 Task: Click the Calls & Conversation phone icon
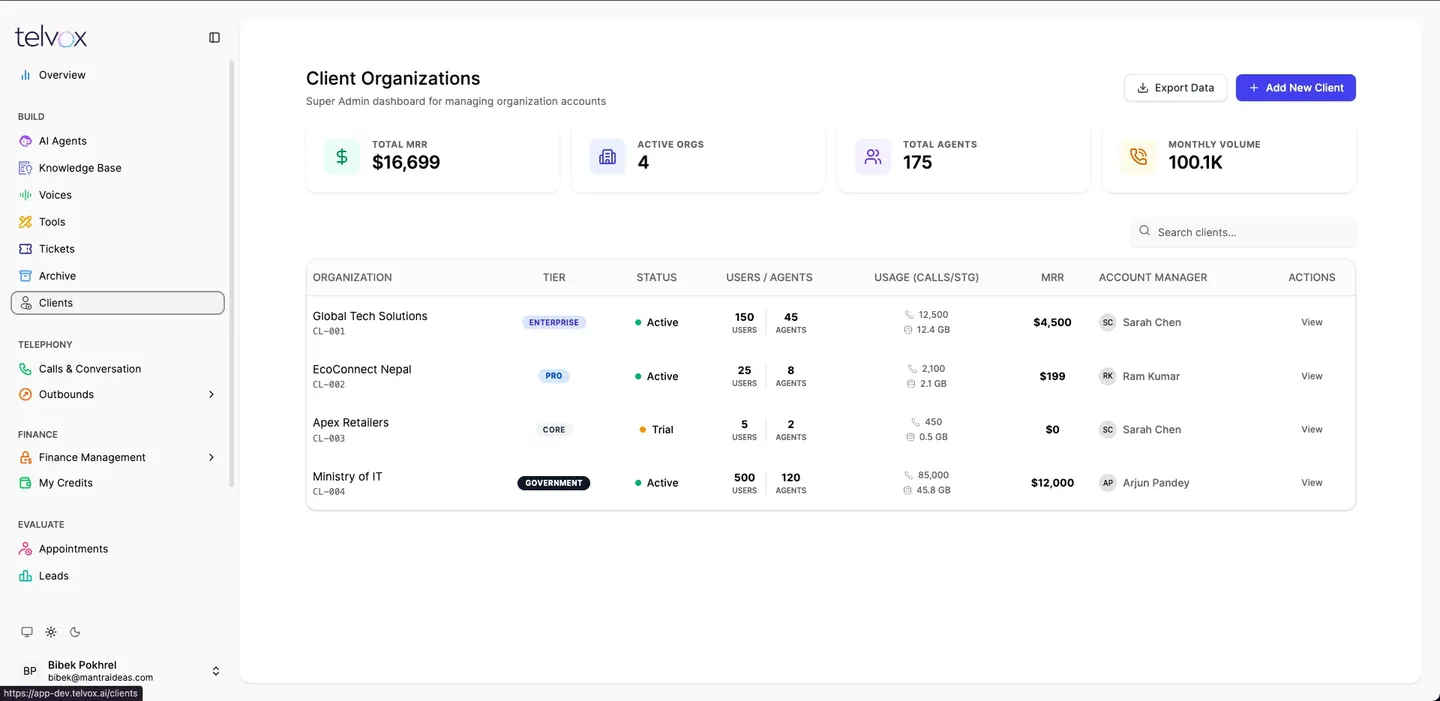(26, 369)
